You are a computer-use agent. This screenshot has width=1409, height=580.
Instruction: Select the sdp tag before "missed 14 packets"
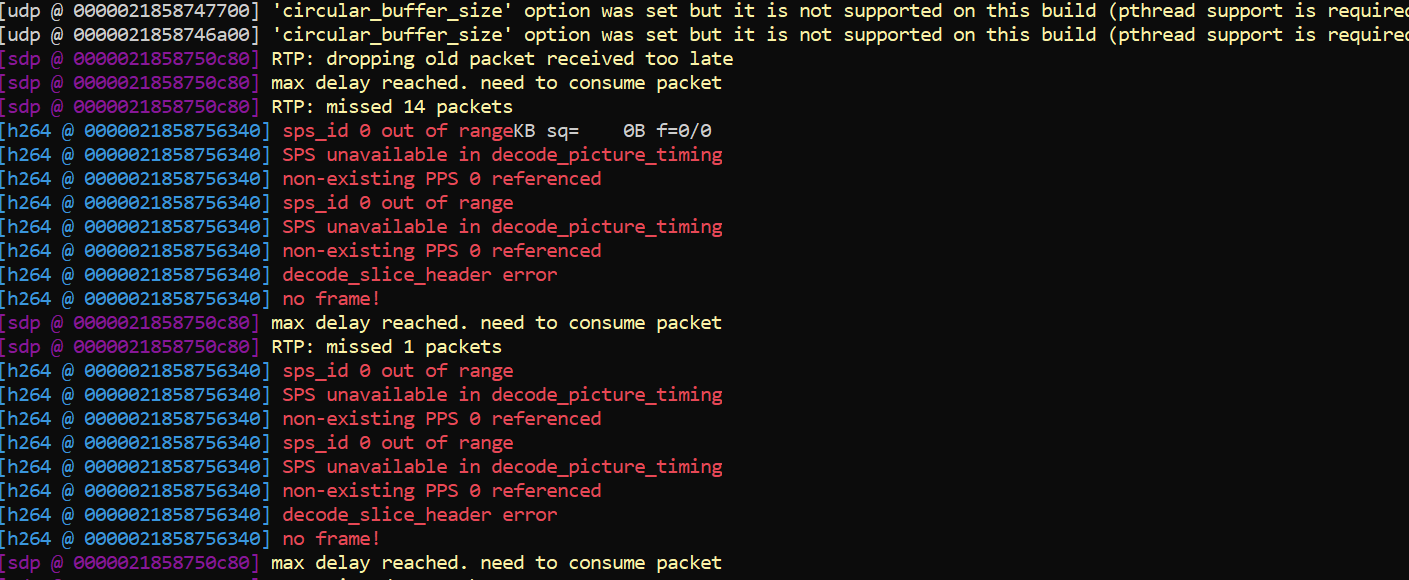click(x=130, y=107)
